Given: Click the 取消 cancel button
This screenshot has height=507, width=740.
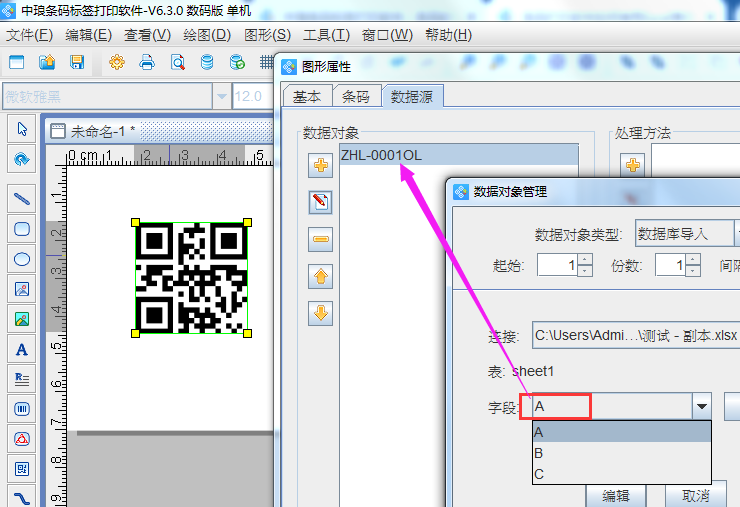Looking at the screenshot, I should [x=694, y=495].
